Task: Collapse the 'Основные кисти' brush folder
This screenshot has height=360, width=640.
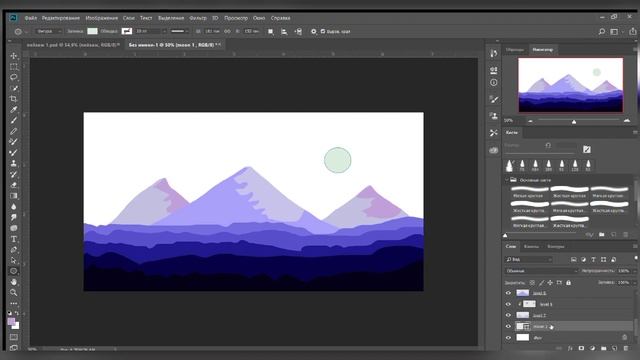Action: tap(507, 180)
